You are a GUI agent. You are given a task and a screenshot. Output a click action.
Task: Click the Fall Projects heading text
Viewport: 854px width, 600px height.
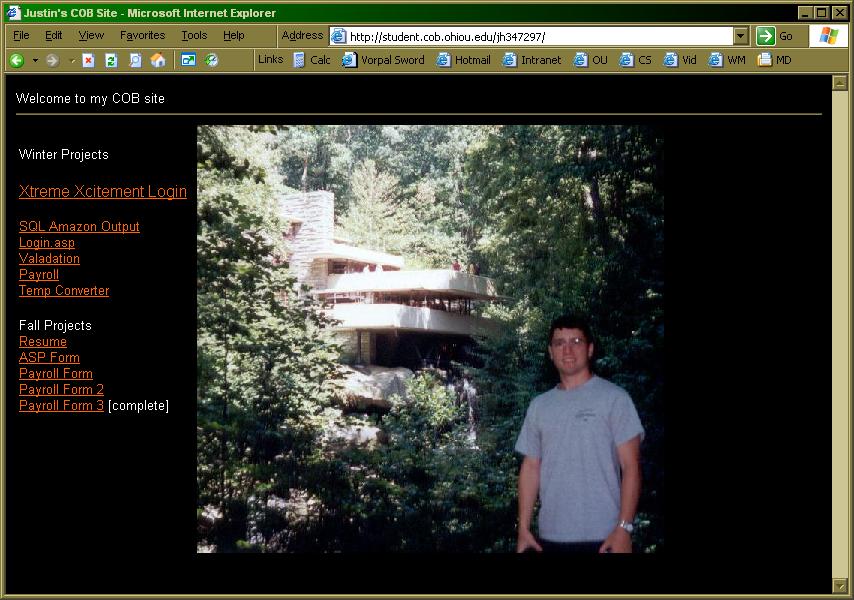pos(55,326)
